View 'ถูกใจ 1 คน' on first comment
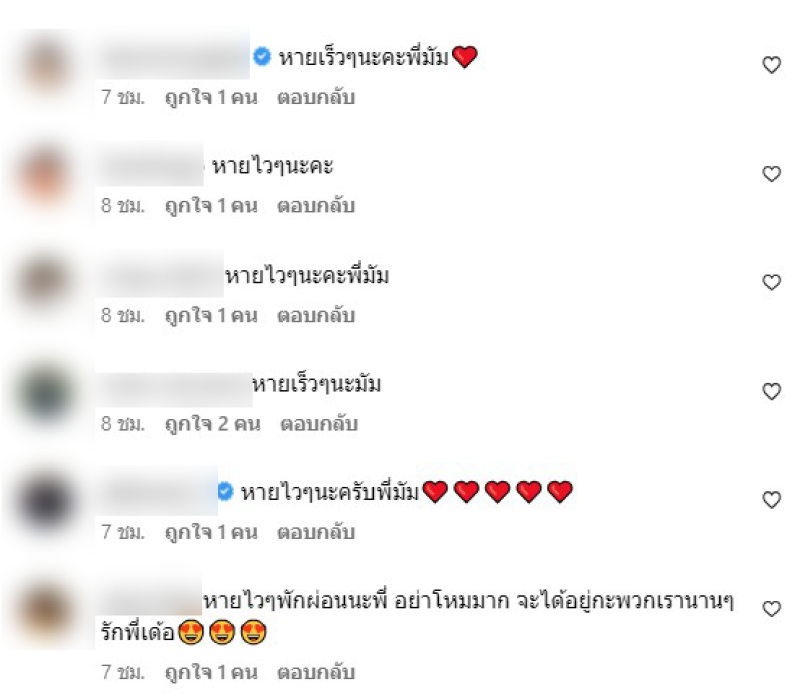Viewport: 800px width, 695px height. [211, 97]
